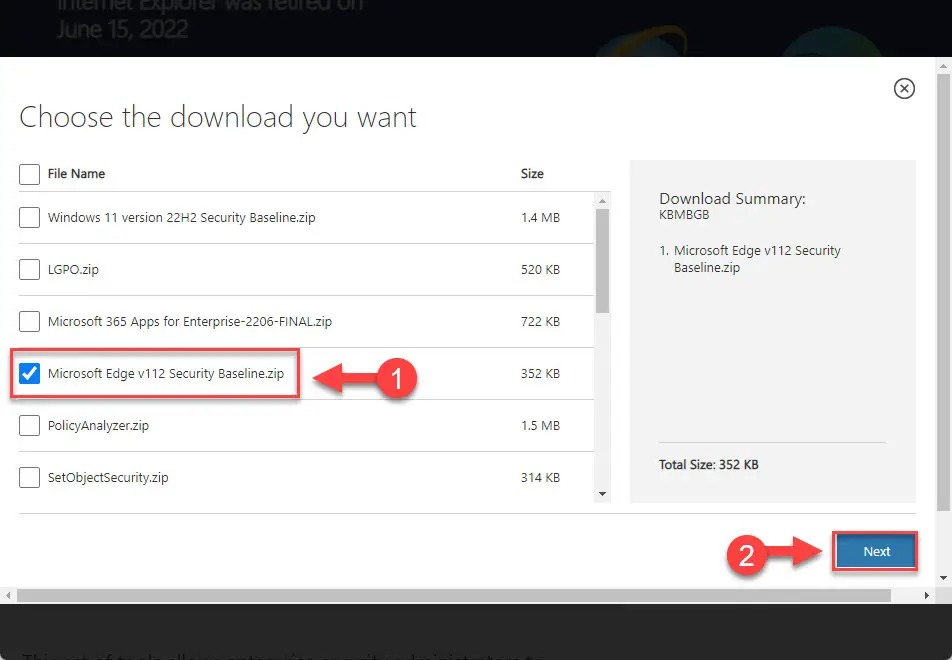The image size is (952, 660).
Task: Click the File Name column header
Action: pos(76,174)
